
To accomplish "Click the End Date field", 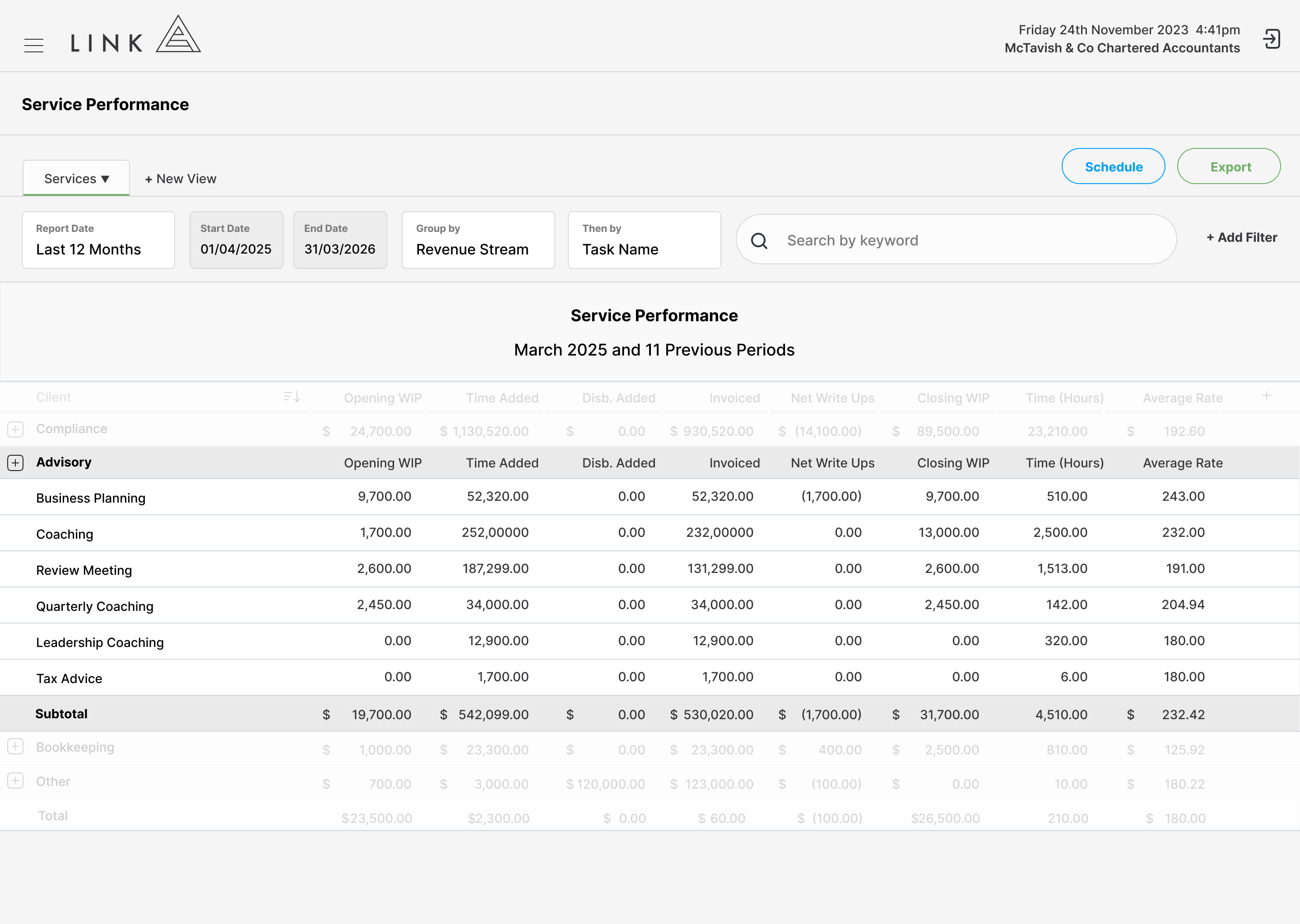I will 340,240.
